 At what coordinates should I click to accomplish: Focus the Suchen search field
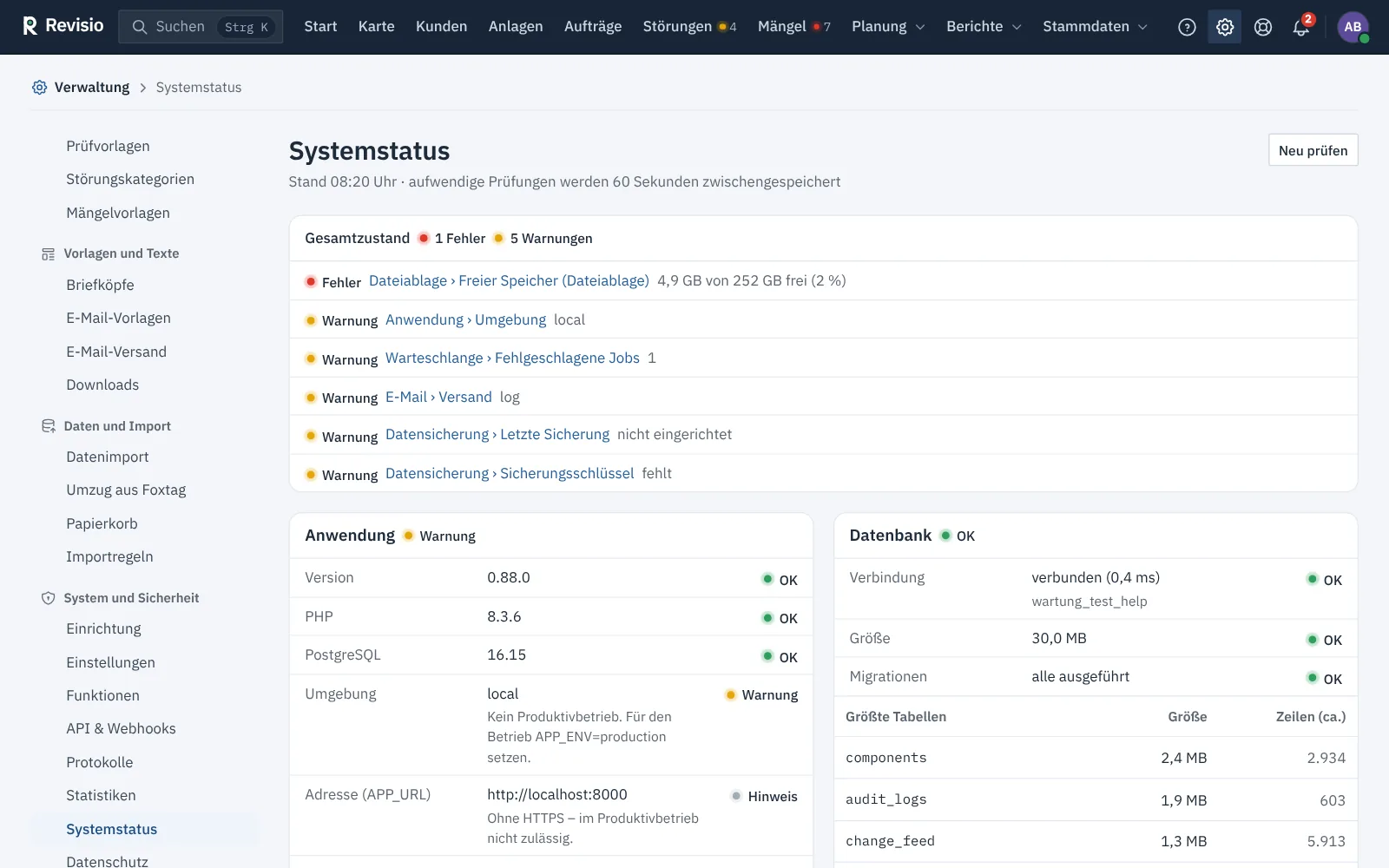point(201,27)
